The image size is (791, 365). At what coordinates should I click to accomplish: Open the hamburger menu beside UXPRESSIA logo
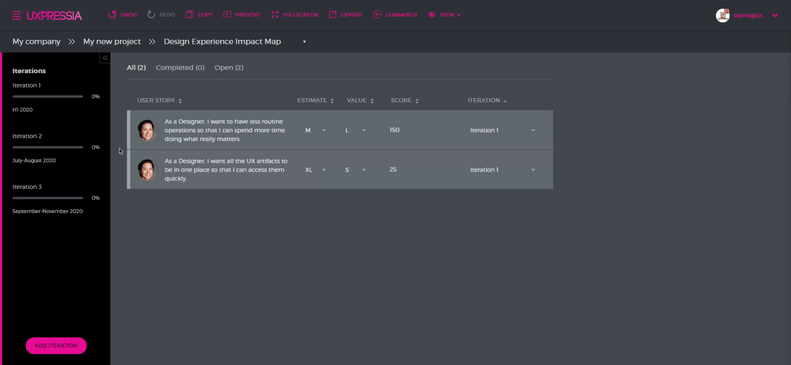(16, 16)
